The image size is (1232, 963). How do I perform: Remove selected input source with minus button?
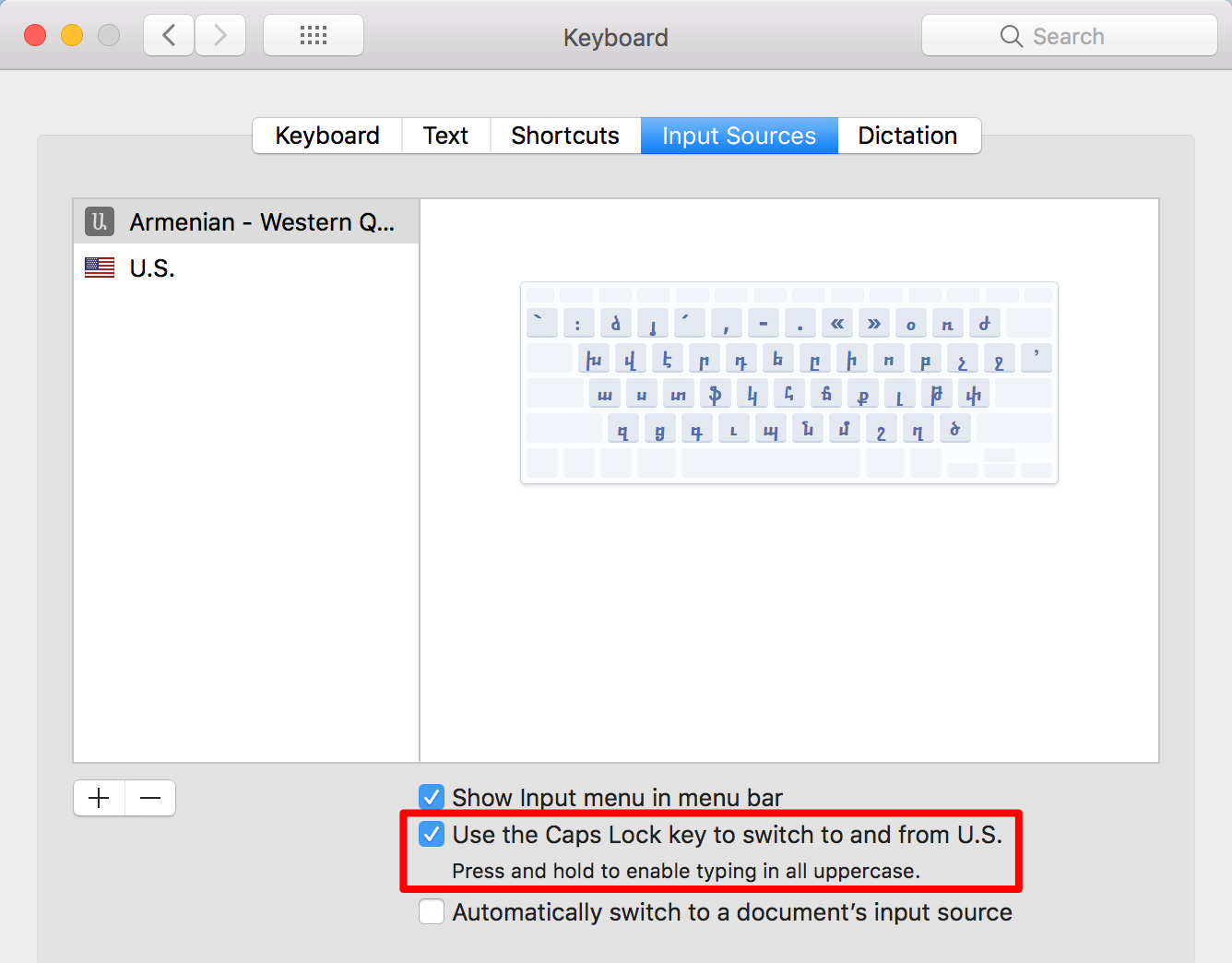click(150, 798)
